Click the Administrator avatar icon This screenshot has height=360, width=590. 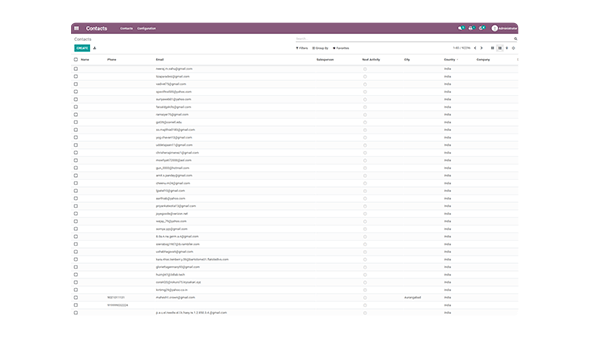coord(494,28)
